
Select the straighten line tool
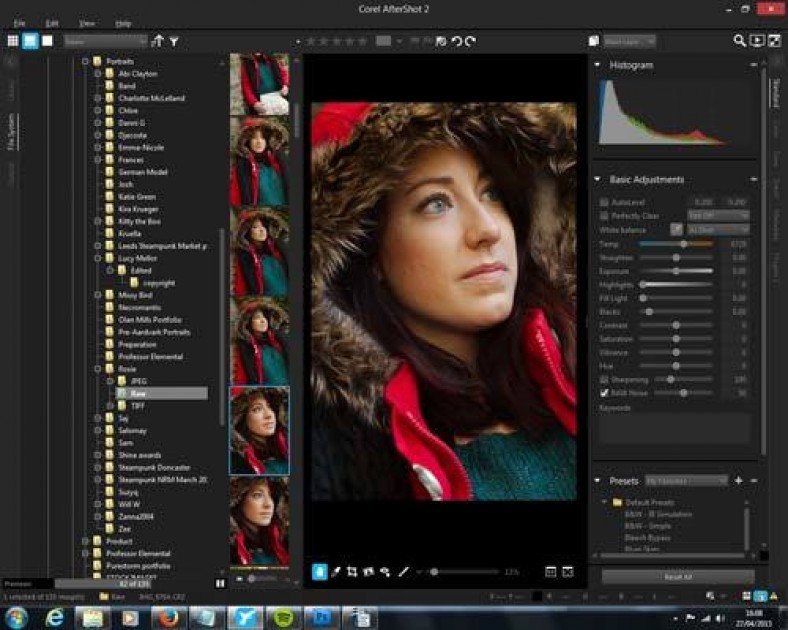404,571
